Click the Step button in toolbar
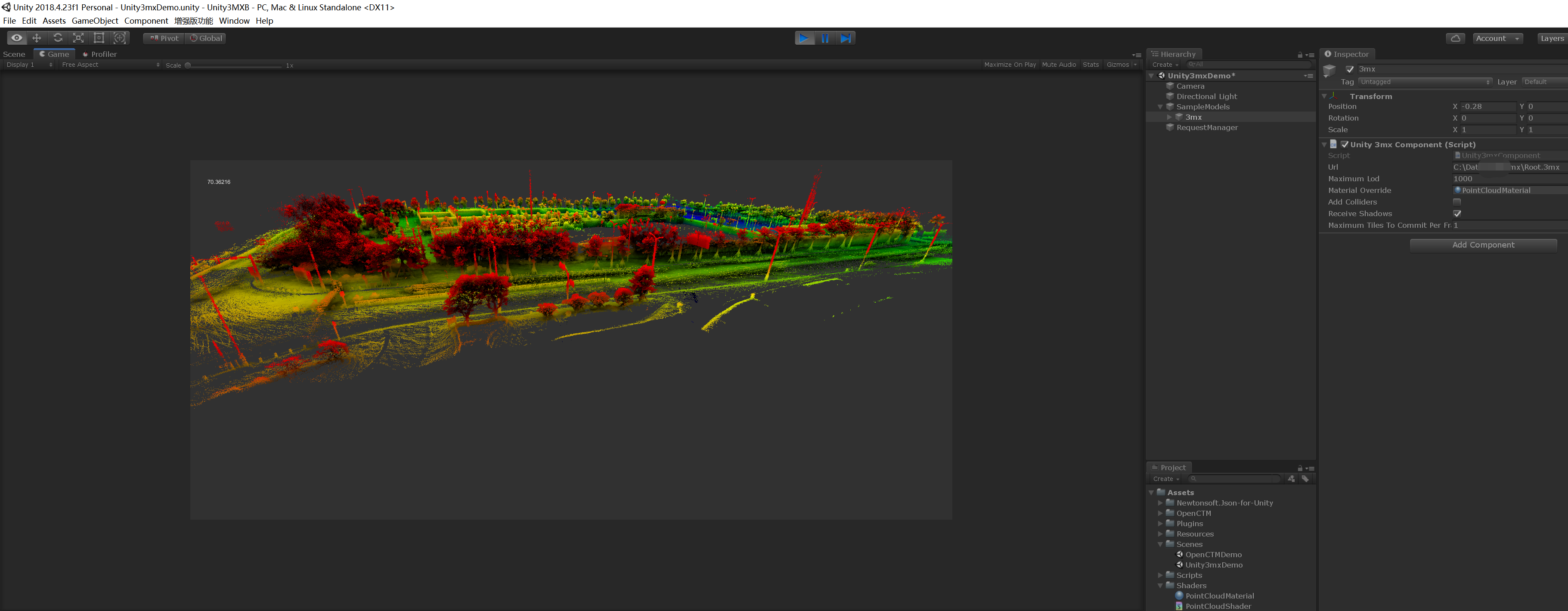 click(845, 38)
